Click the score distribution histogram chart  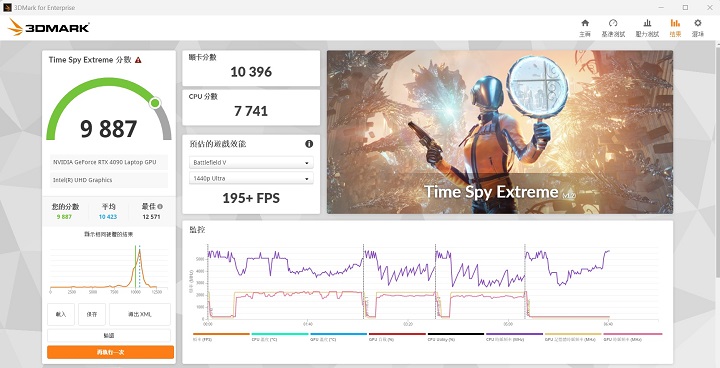(x=108, y=269)
